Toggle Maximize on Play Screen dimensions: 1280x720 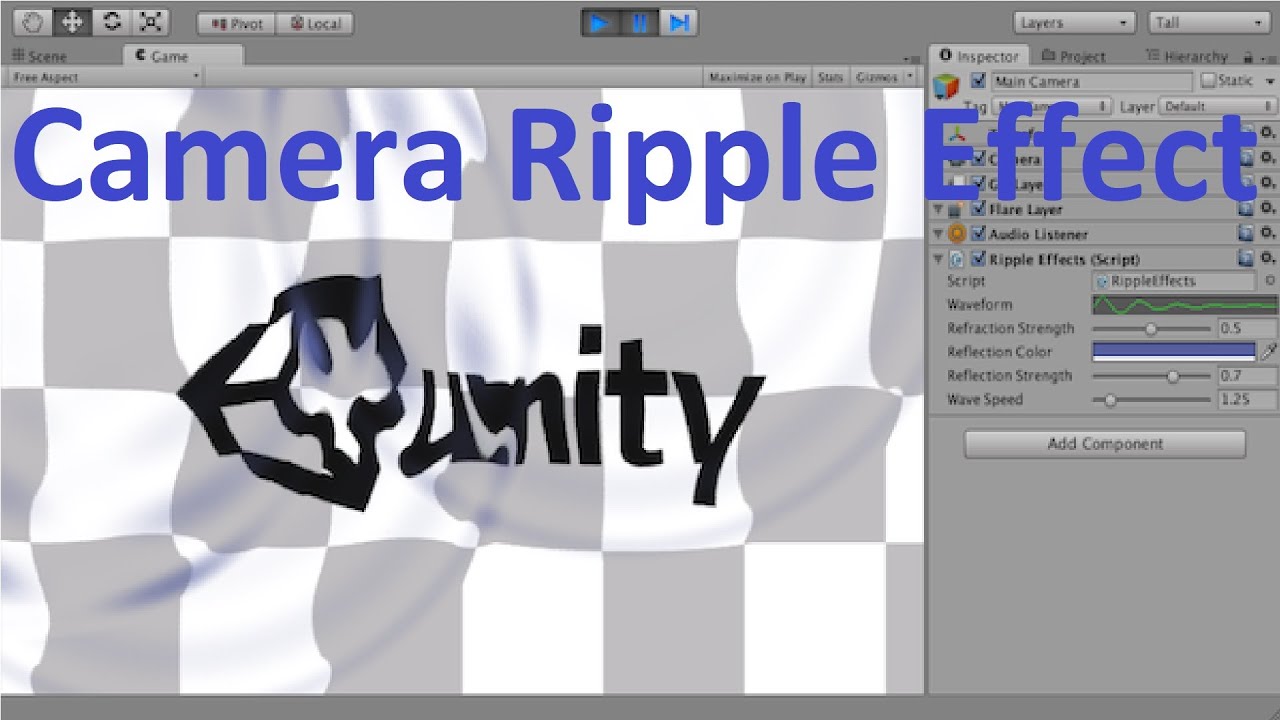pyautogui.click(x=757, y=77)
